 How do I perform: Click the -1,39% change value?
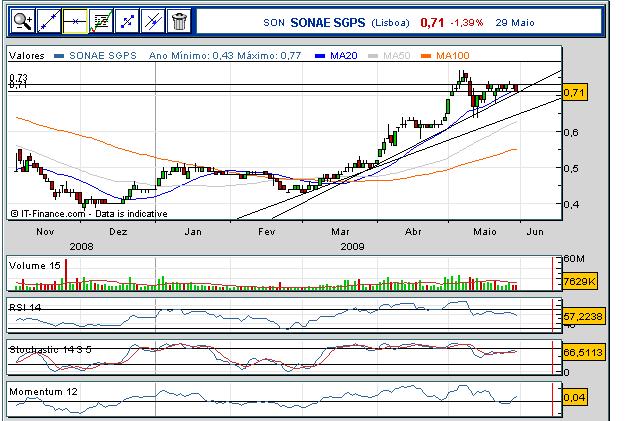coord(467,23)
